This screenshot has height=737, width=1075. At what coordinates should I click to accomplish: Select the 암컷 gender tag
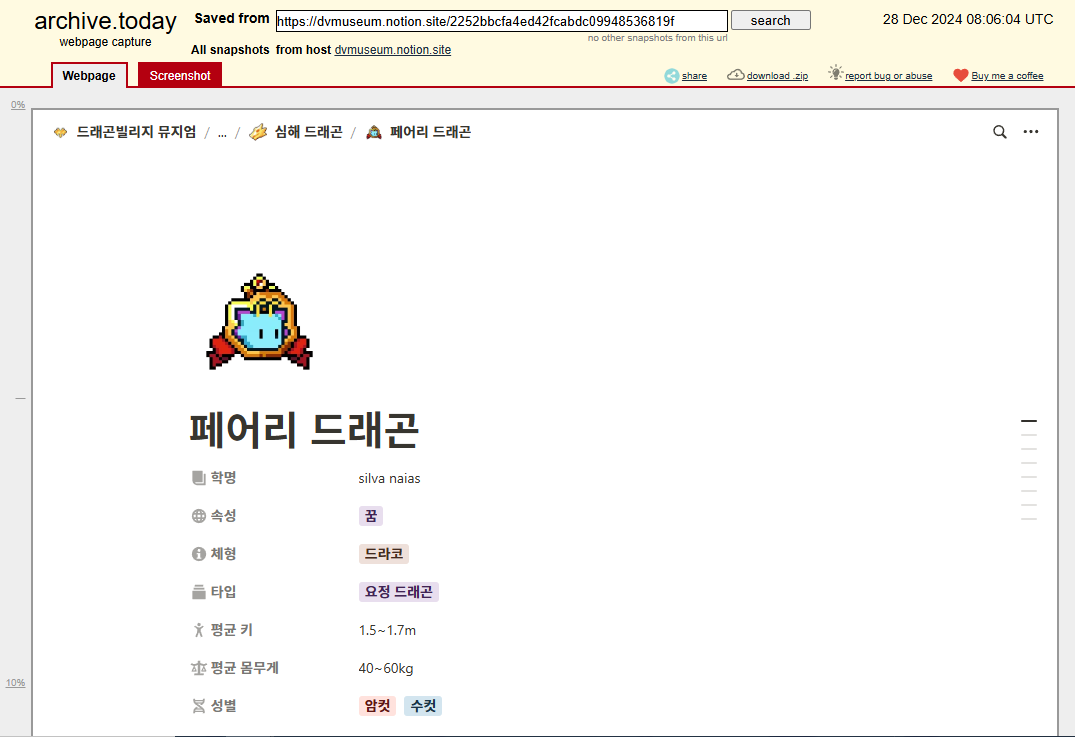[377, 706]
